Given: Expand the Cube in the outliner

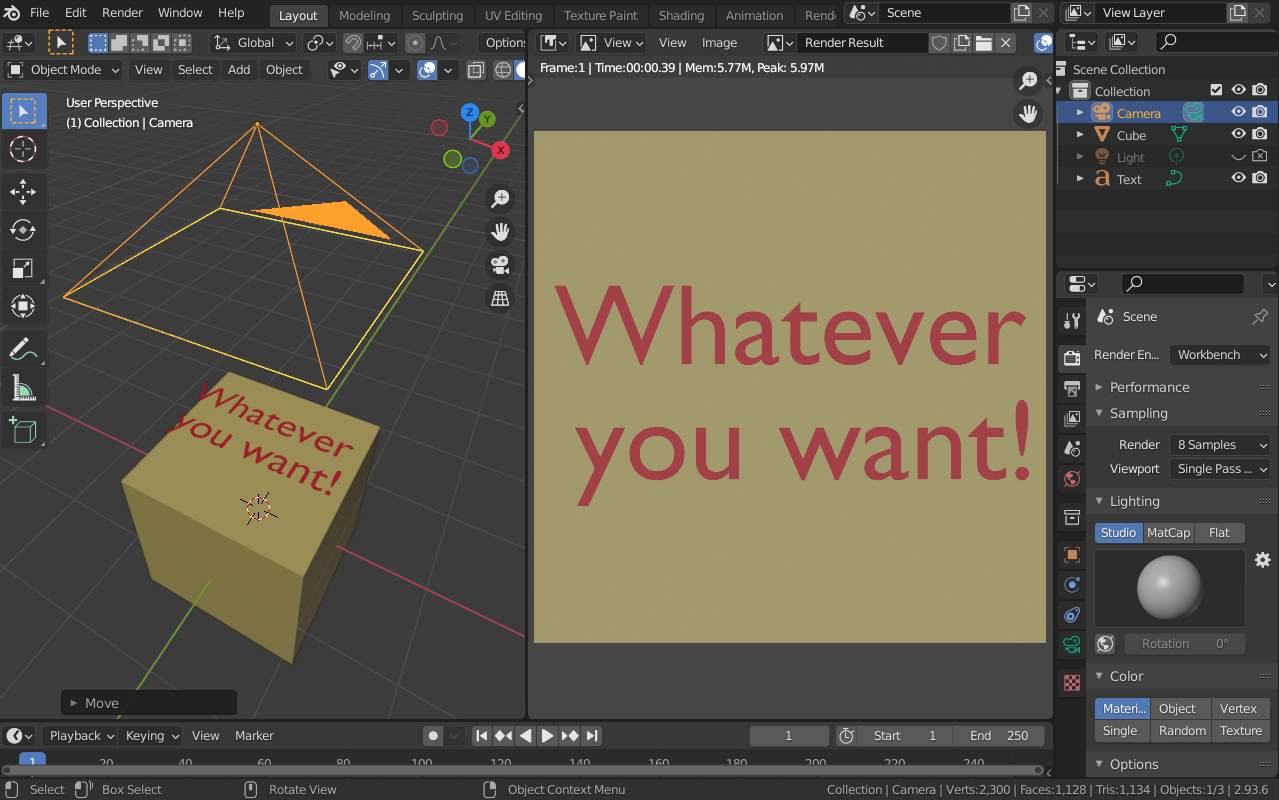Looking at the screenshot, I should (x=1080, y=134).
